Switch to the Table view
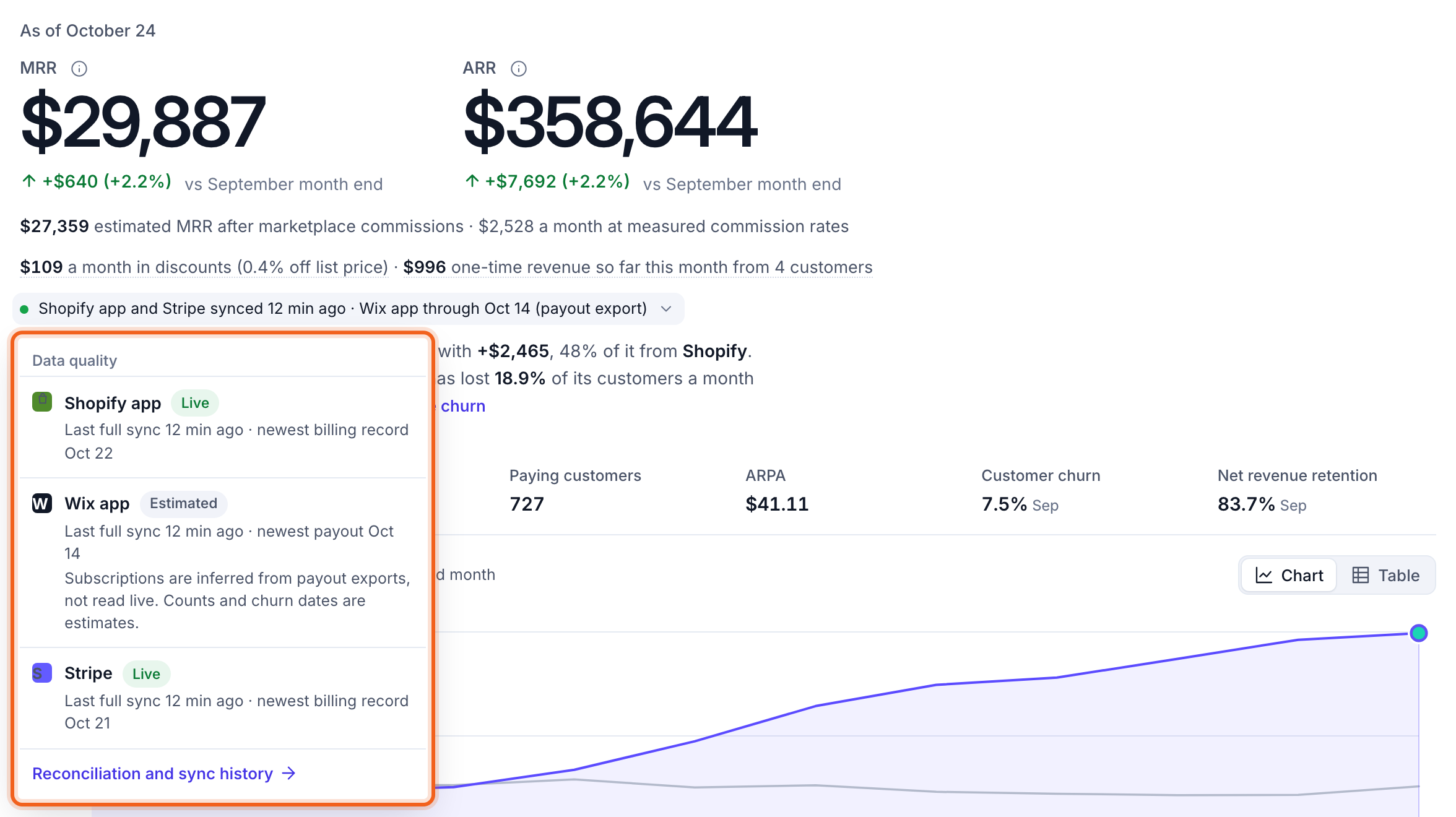Image resolution: width=1456 pixels, height=817 pixels. pos(1385,576)
